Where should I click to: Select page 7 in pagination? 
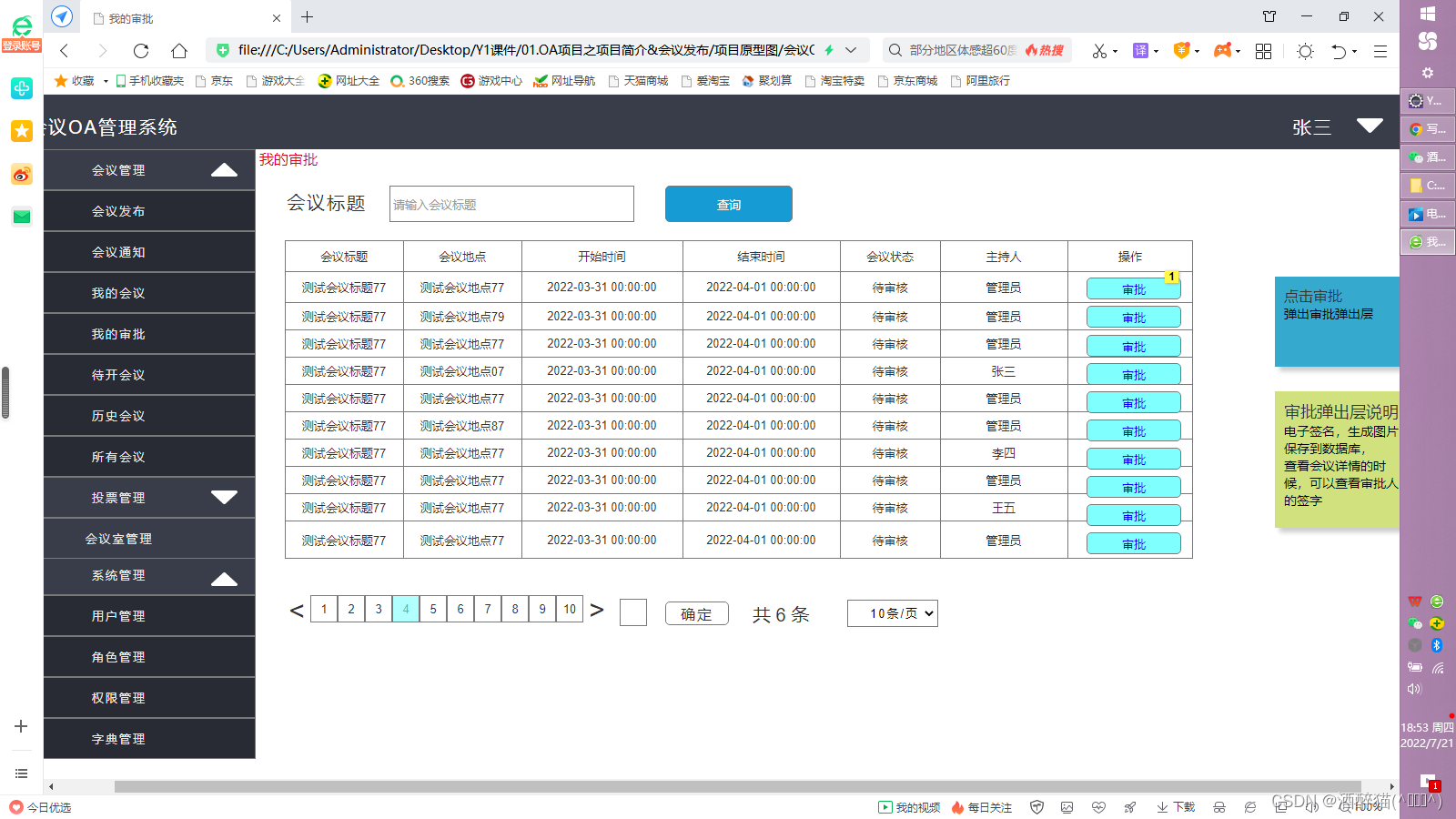(488, 609)
